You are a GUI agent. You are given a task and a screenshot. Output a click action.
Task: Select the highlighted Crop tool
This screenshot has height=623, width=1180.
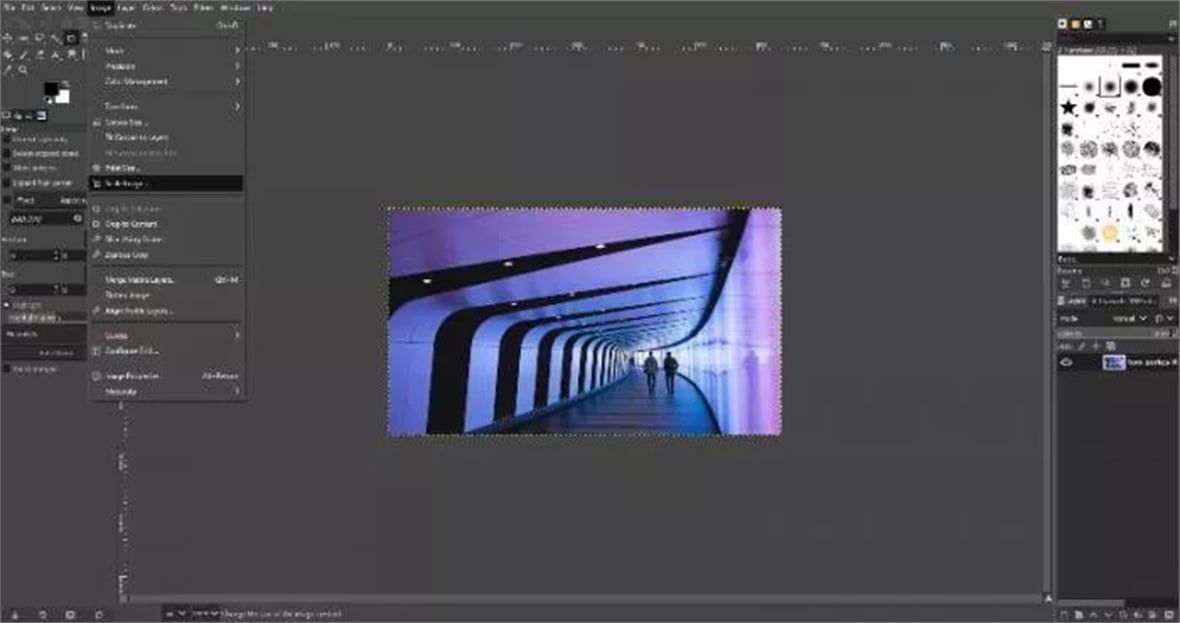coord(72,38)
